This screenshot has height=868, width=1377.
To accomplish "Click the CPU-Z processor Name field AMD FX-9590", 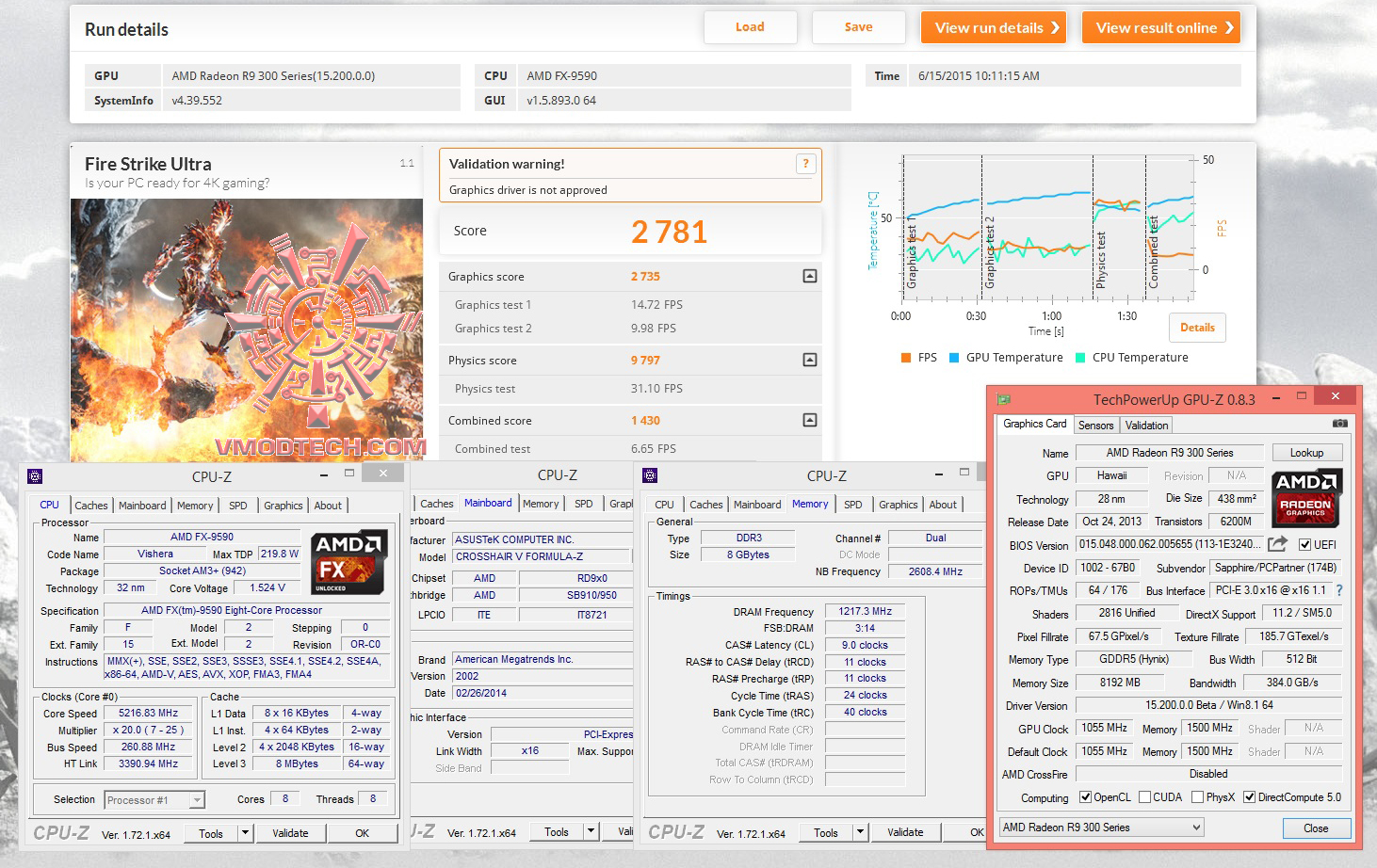I will coord(202,537).
